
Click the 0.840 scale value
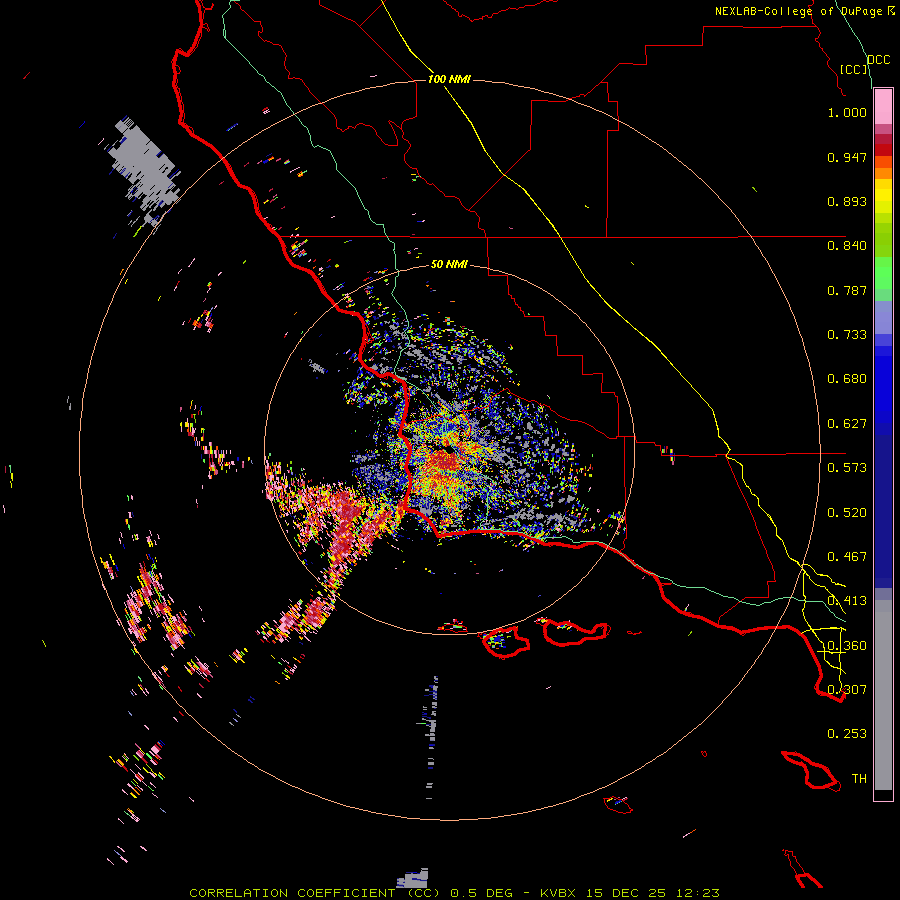coord(847,246)
